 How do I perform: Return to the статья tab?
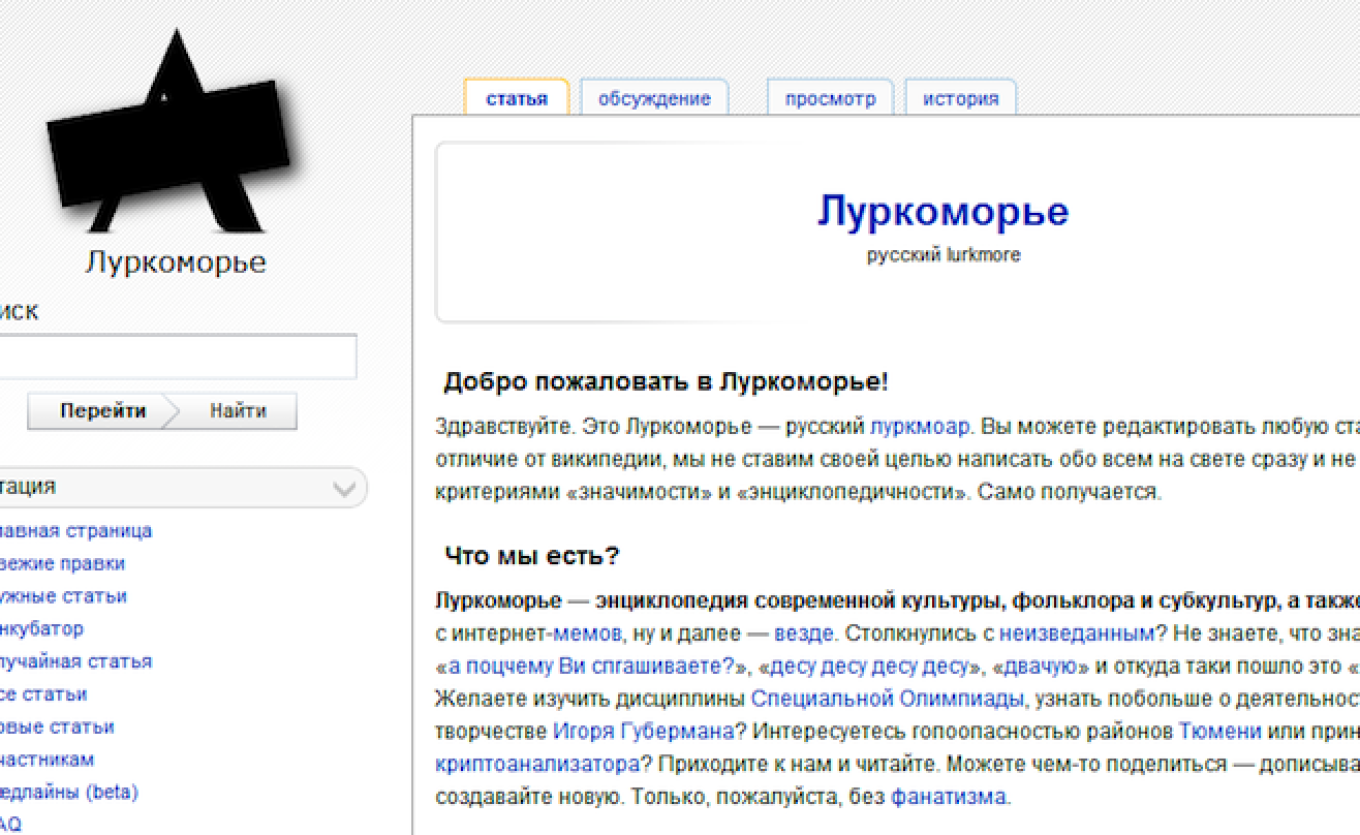click(517, 97)
